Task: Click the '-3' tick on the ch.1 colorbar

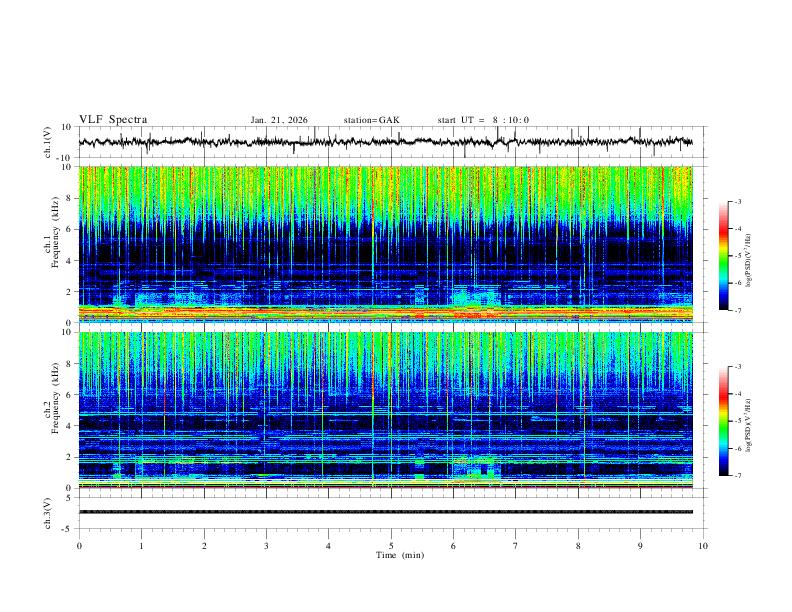Action: [737, 201]
